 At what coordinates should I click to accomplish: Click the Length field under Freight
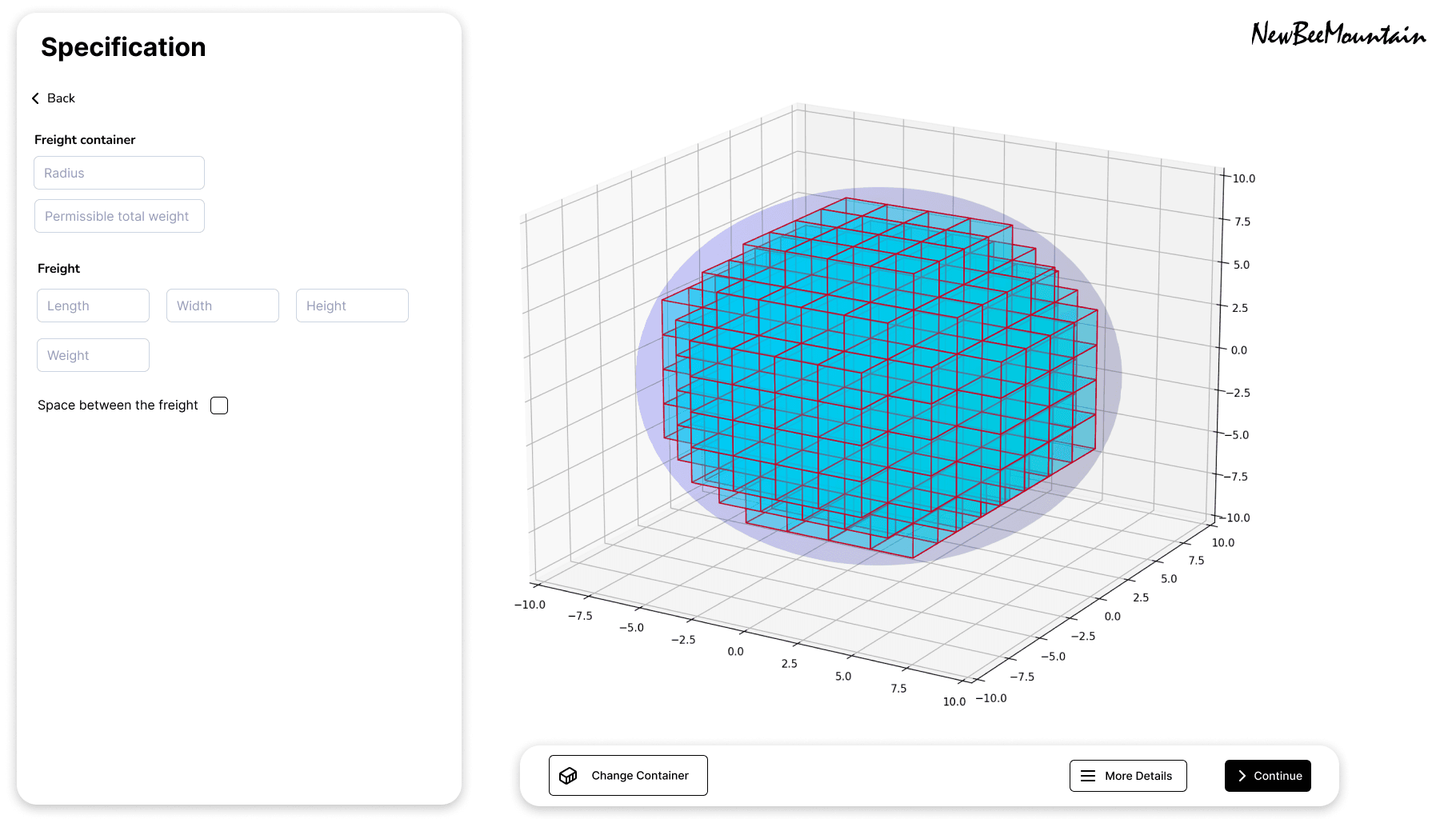pos(93,306)
